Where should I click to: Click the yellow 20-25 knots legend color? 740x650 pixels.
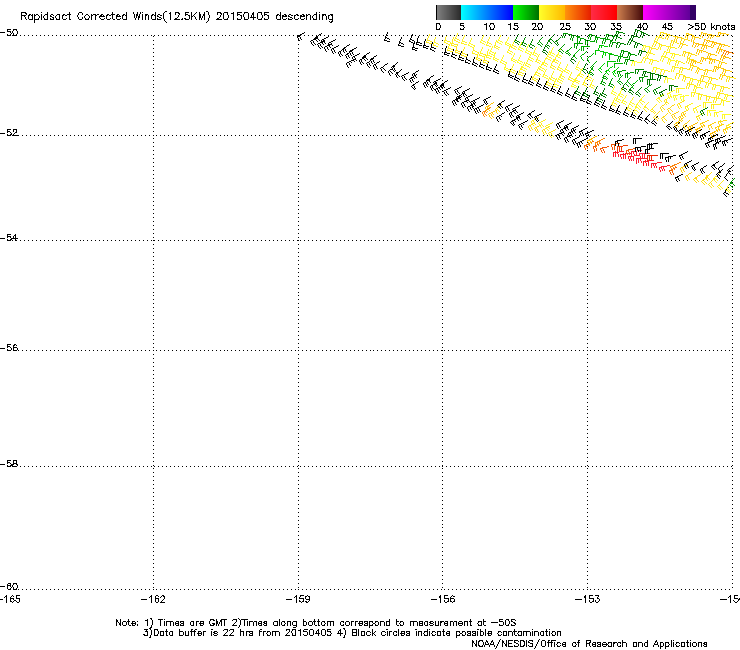pyautogui.click(x=552, y=12)
